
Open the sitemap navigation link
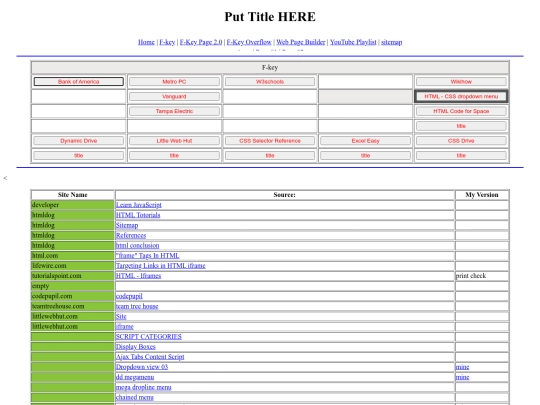[392, 42]
